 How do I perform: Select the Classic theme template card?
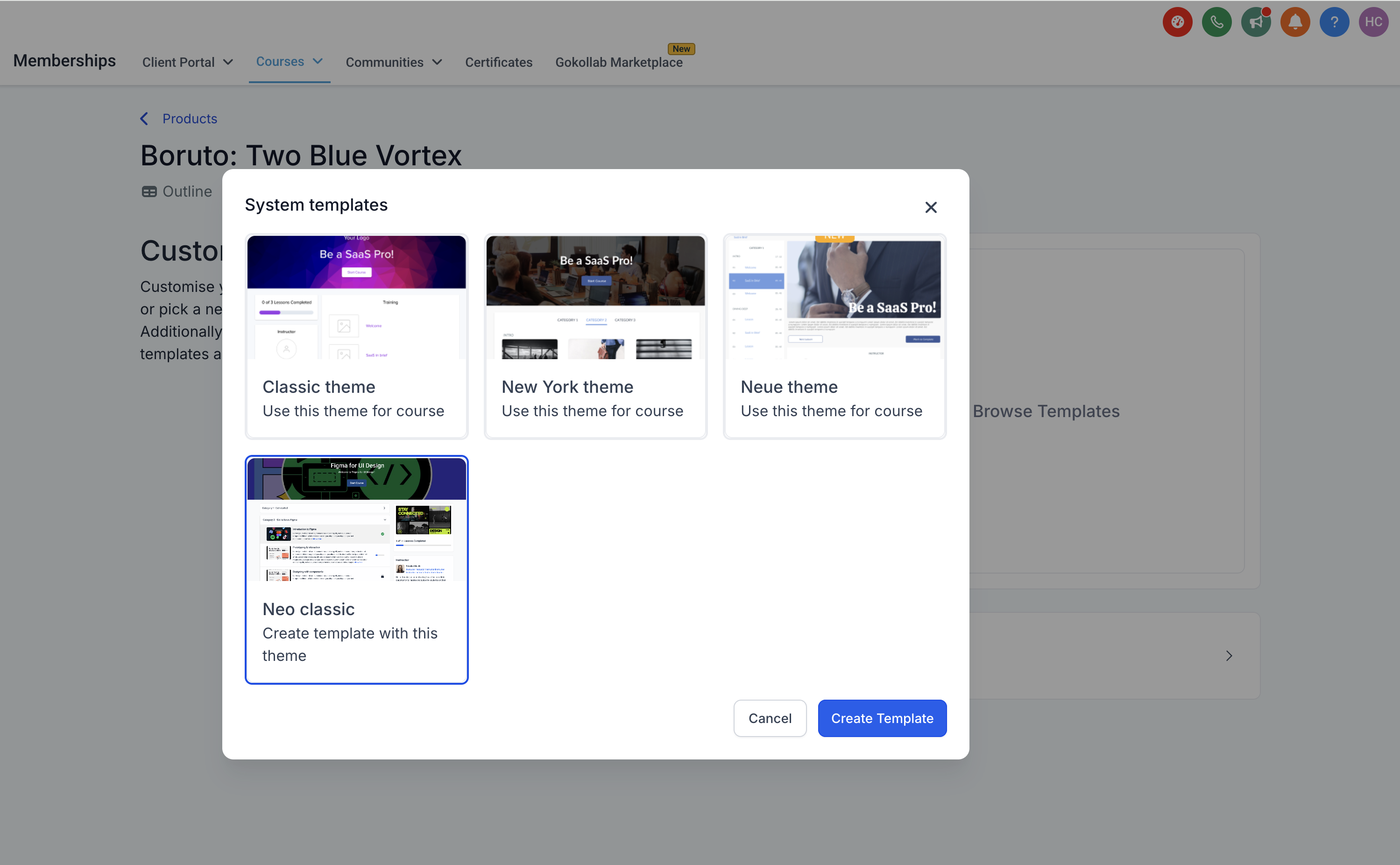(356, 336)
